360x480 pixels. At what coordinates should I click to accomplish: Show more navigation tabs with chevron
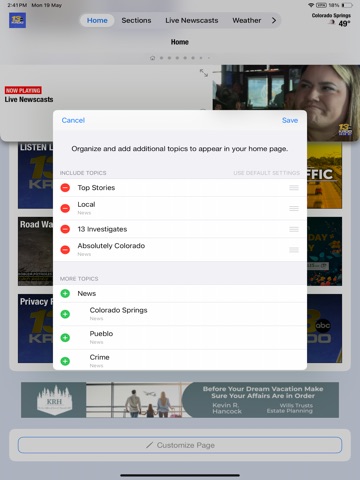point(274,20)
